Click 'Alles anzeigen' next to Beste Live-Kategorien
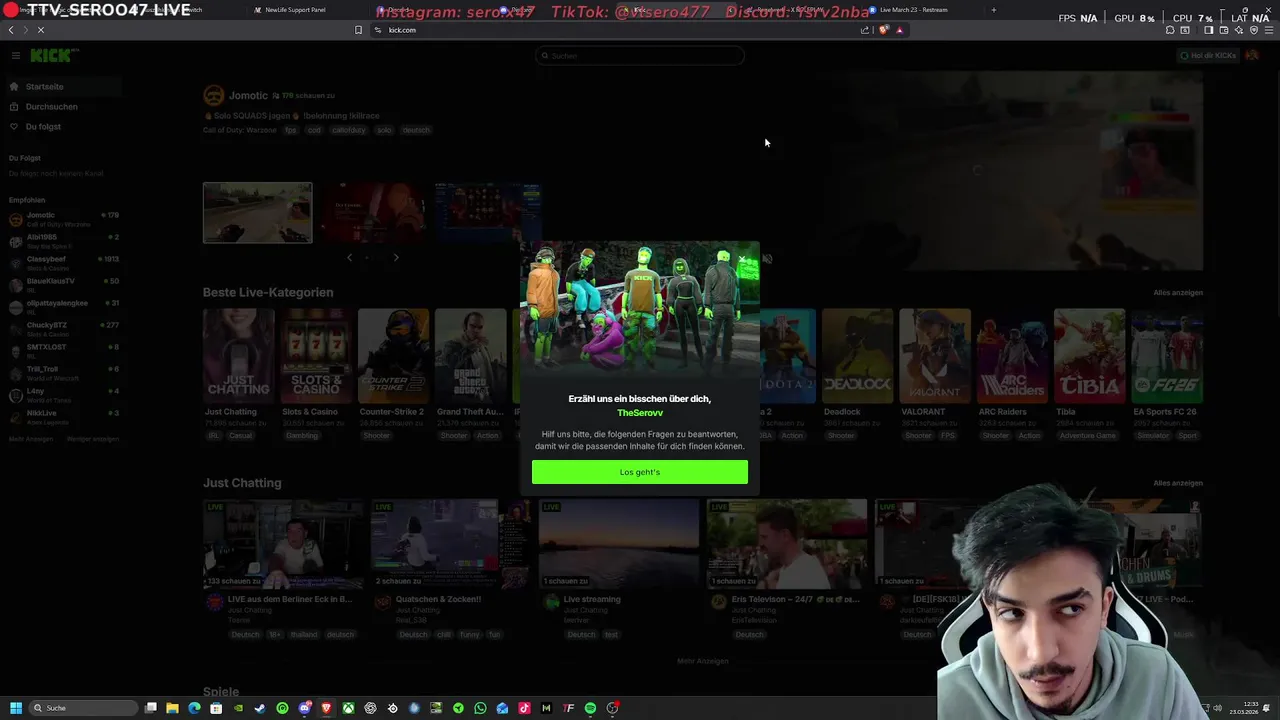 [x=1178, y=293]
